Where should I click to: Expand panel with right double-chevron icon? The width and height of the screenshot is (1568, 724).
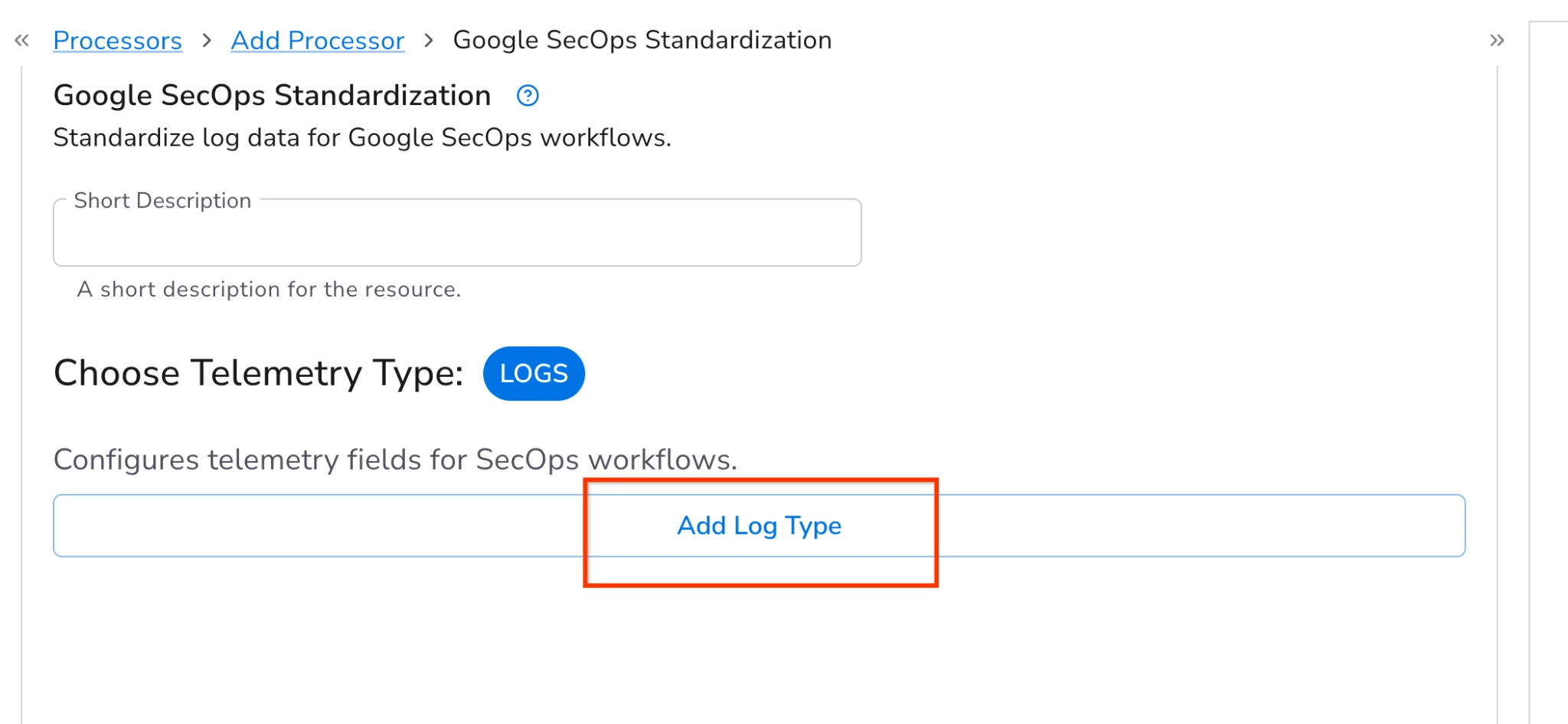click(x=1497, y=41)
